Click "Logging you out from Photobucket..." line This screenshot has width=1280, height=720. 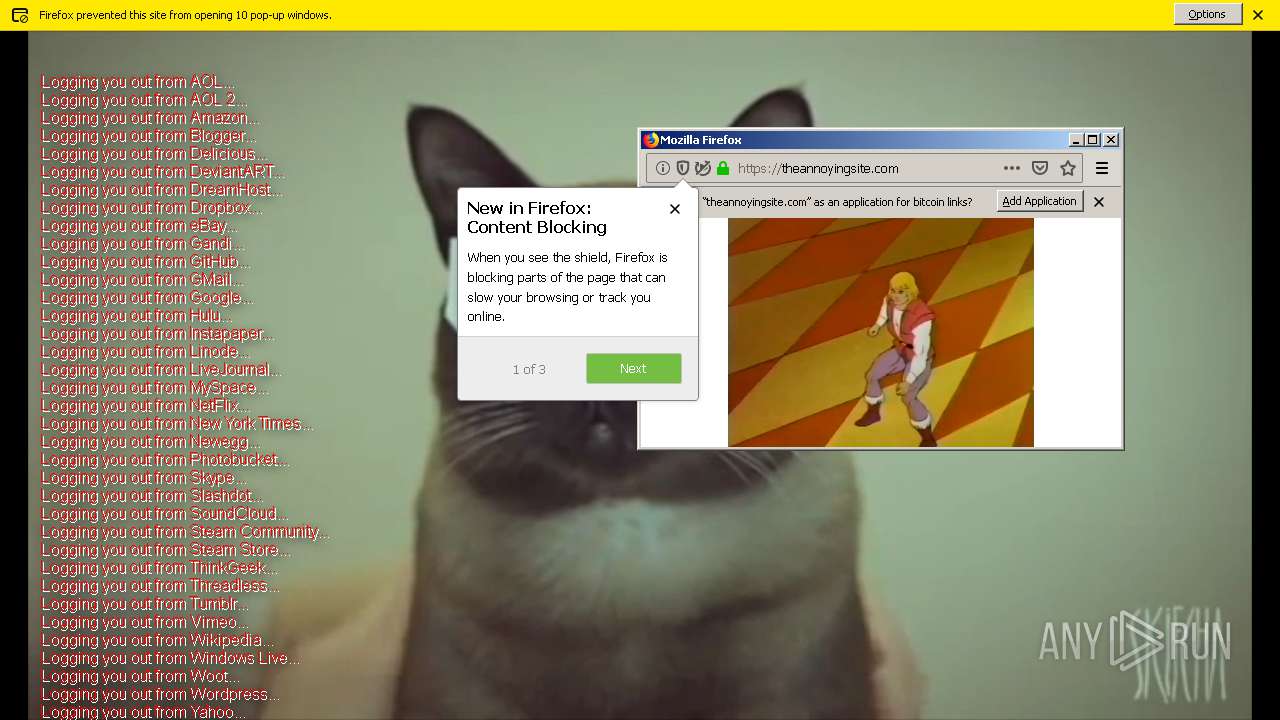[165, 460]
